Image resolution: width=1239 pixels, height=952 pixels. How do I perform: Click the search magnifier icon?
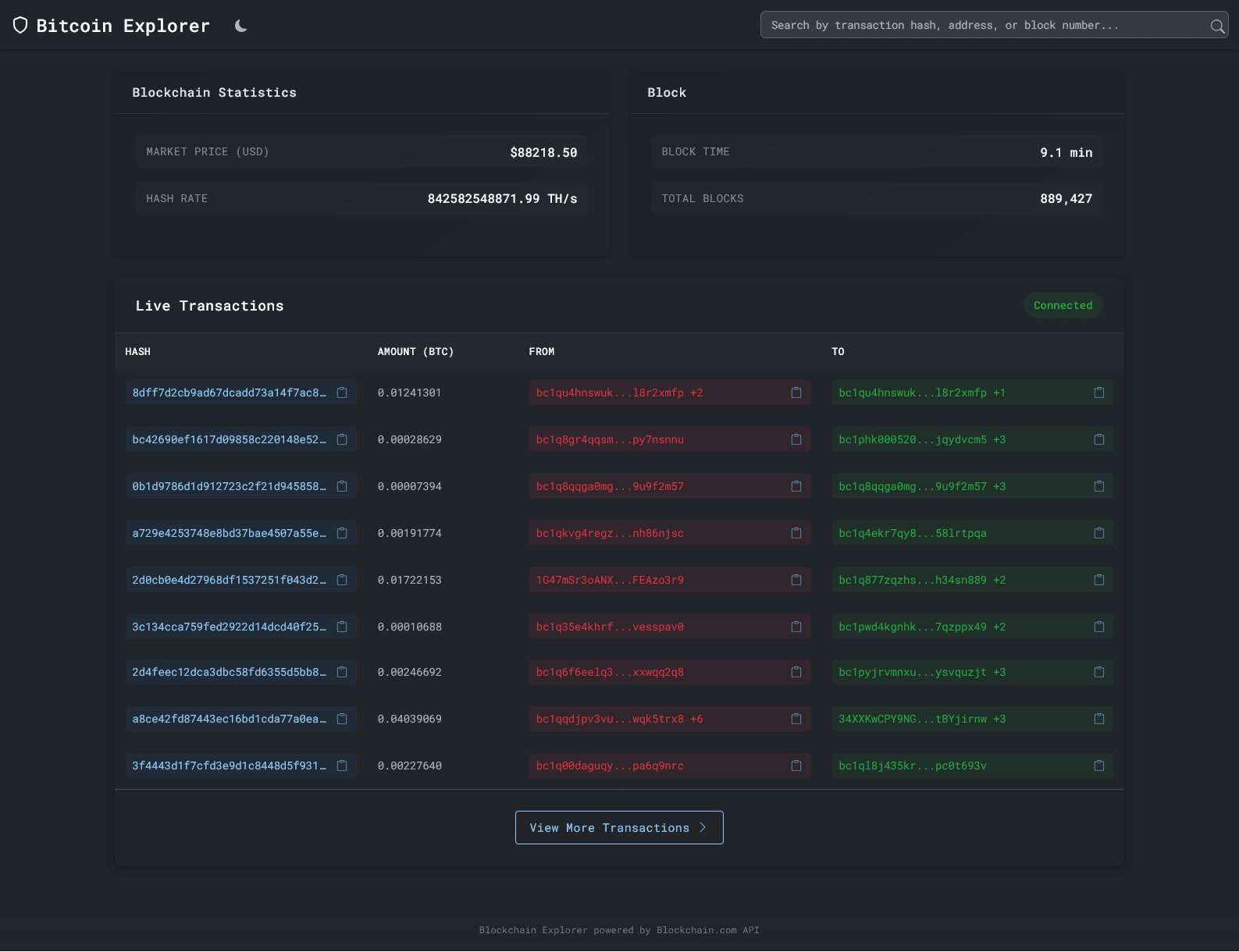1216,26
